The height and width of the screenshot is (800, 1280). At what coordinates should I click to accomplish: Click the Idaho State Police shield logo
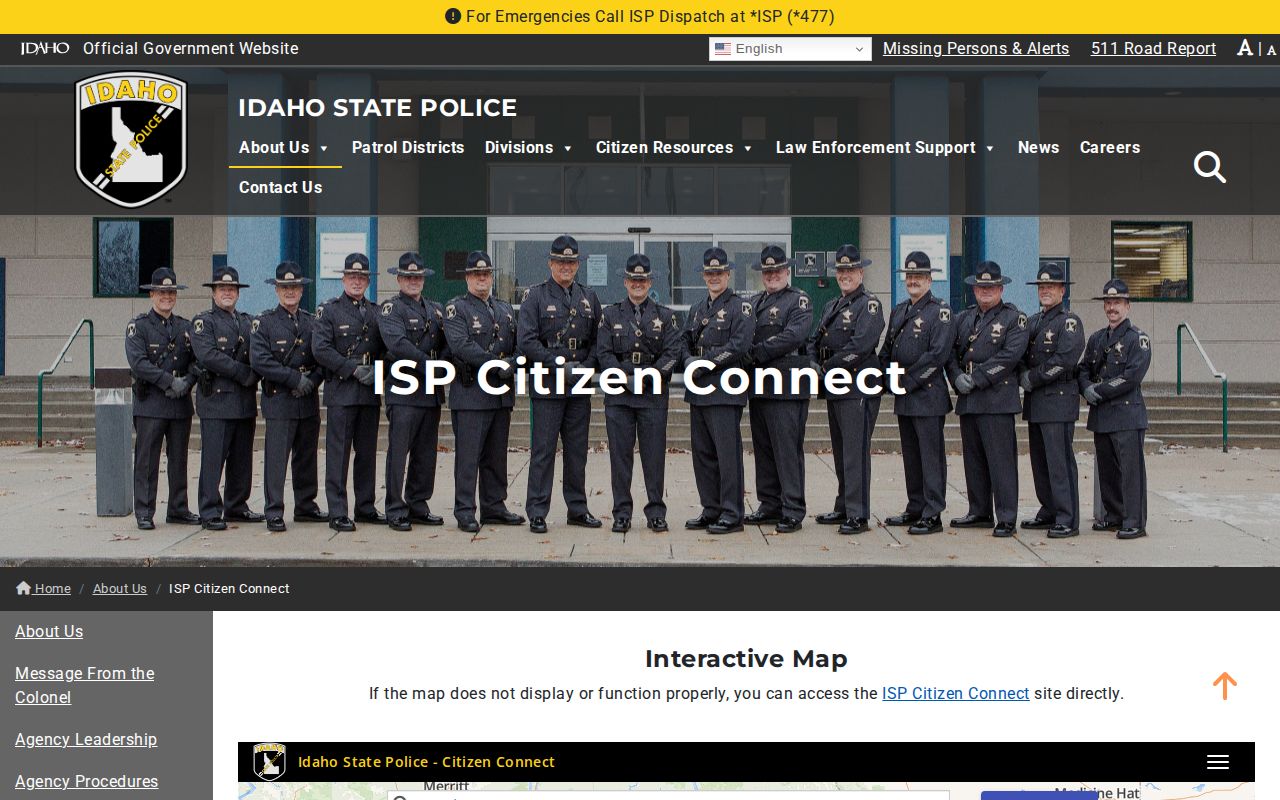(131, 139)
